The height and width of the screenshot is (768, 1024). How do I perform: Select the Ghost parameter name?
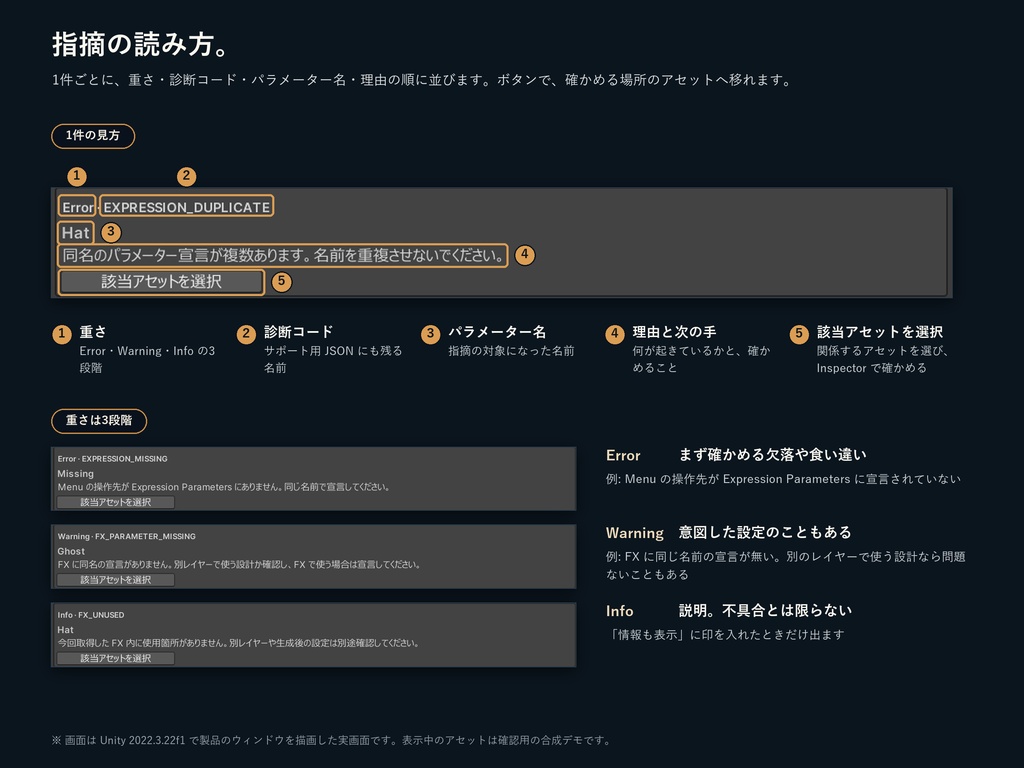[71, 551]
